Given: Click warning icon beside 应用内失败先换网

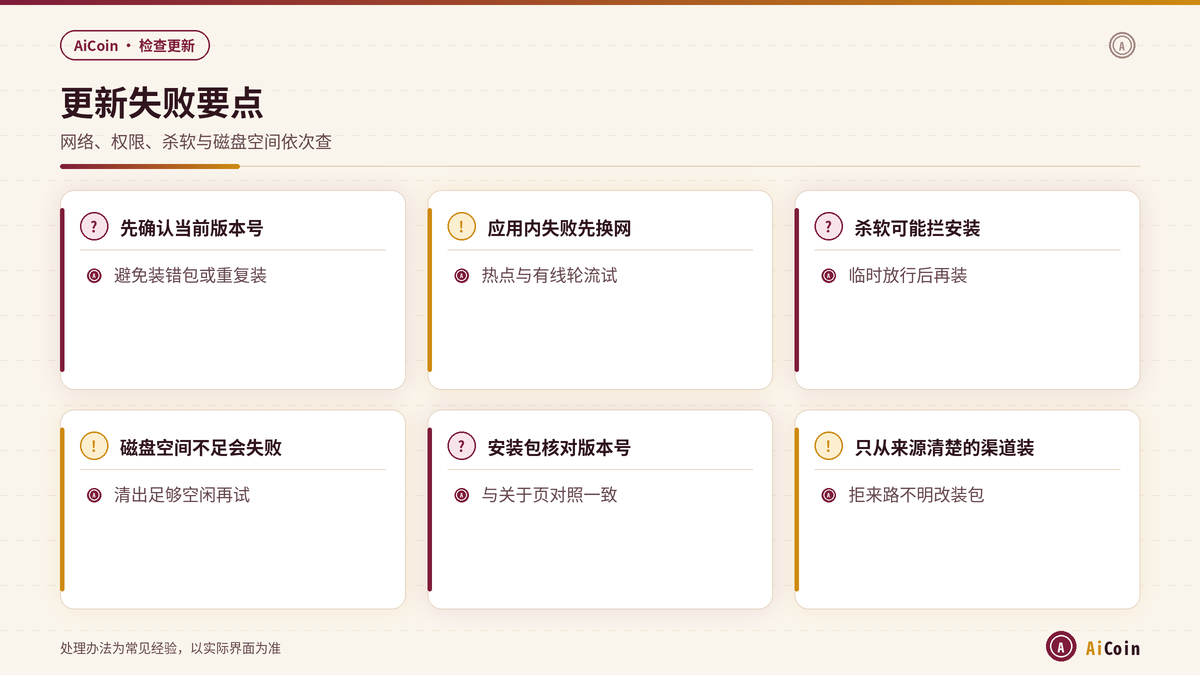Looking at the screenshot, I should [461, 226].
